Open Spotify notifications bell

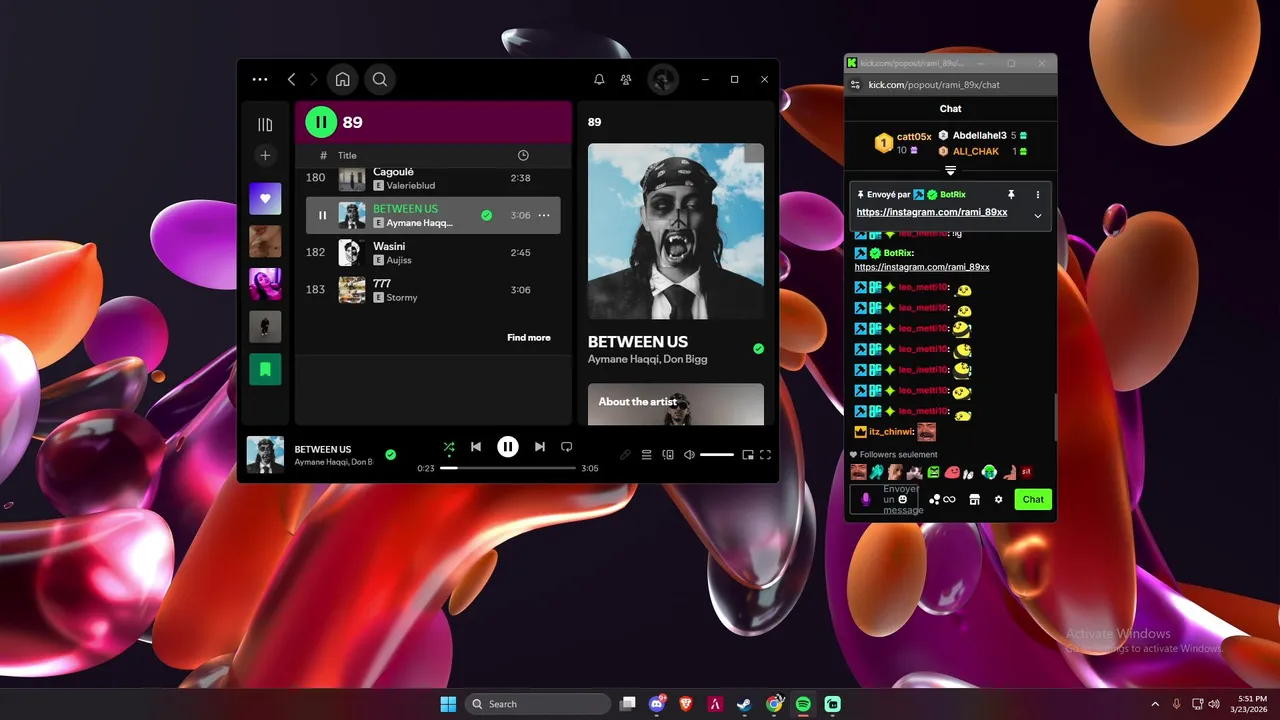(x=599, y=79)
